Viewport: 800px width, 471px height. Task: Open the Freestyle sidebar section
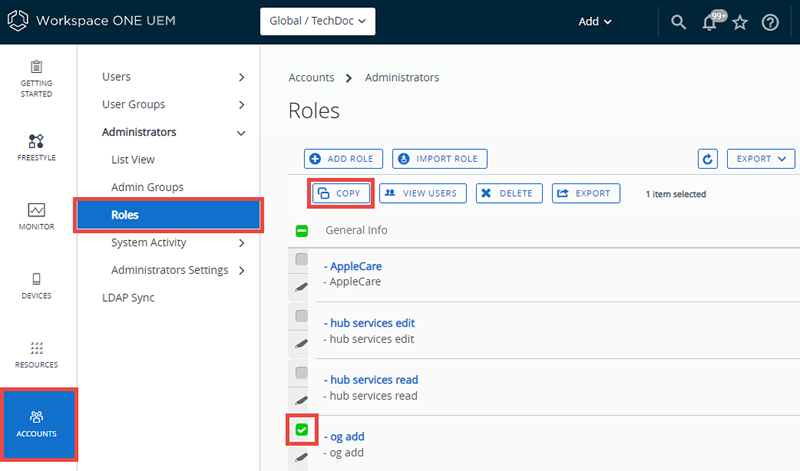pos(36,147)
